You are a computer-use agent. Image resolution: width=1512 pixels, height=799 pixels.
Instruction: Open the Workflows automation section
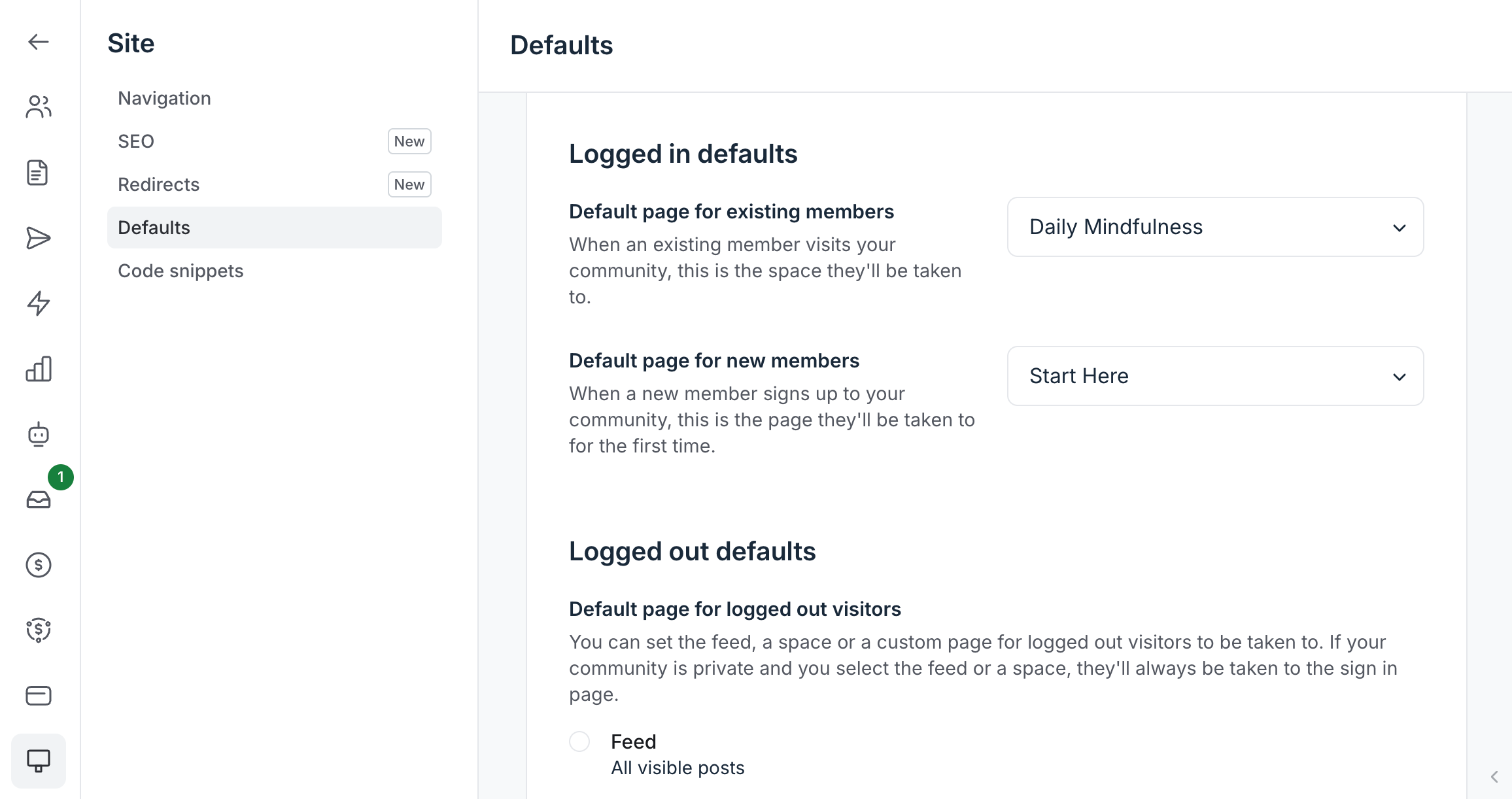click(38, 303)
